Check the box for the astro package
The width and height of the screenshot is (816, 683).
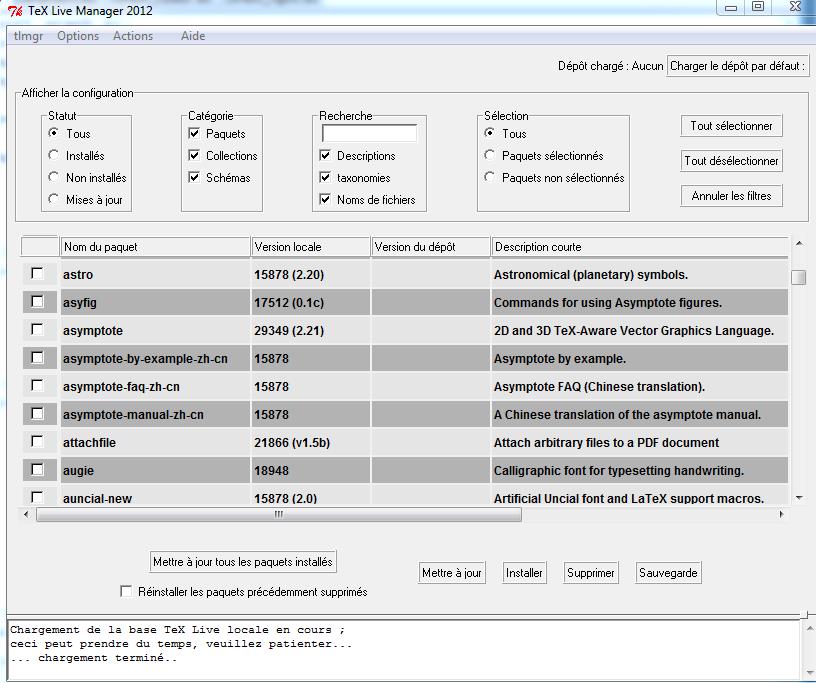point(37,273)
